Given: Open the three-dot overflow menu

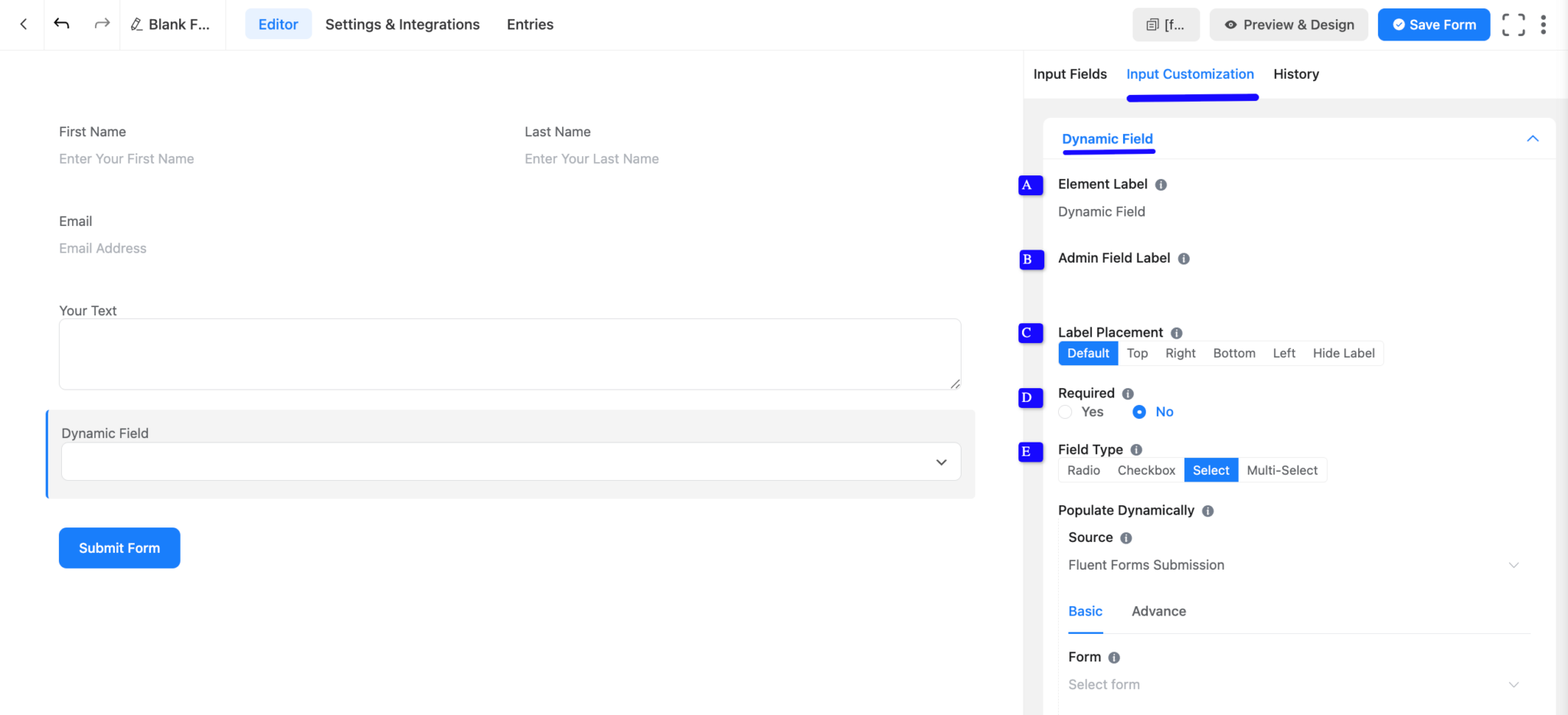Looking at the screenshot, I should click(x=1544, y=24).
